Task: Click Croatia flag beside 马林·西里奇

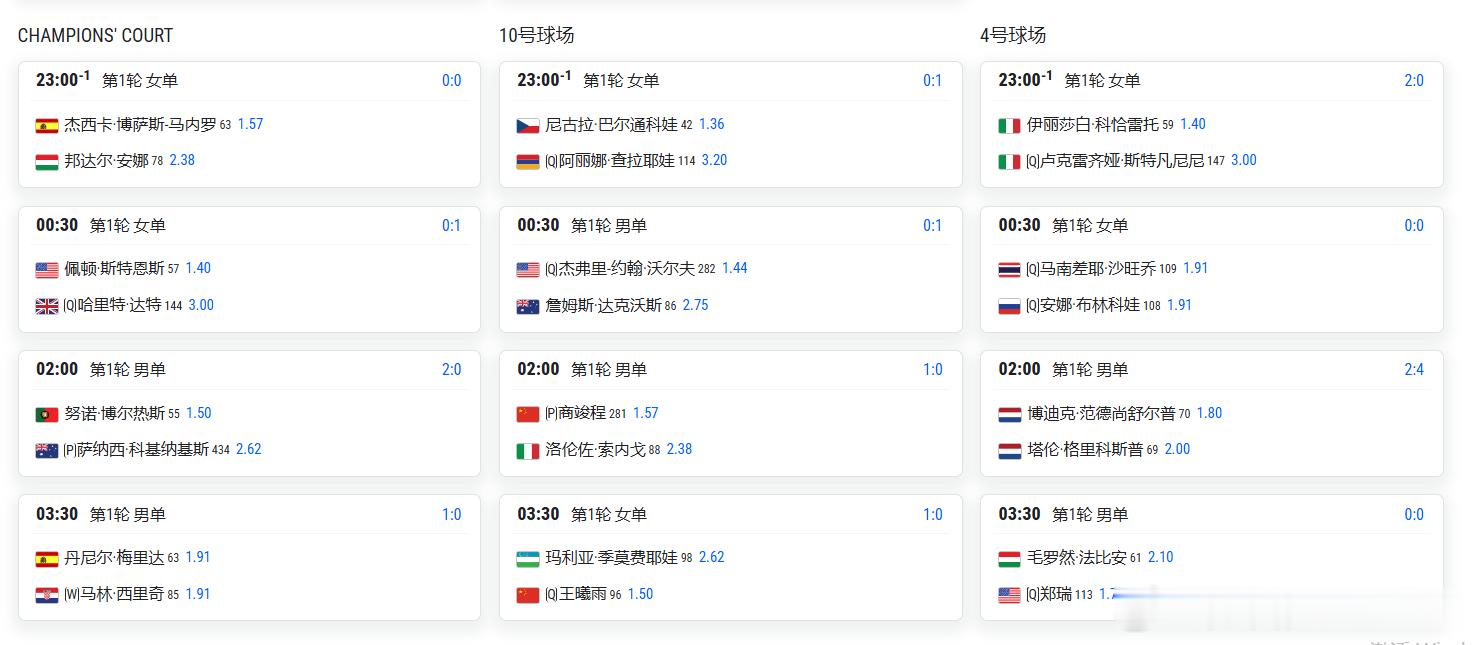Action: [47, 595]
